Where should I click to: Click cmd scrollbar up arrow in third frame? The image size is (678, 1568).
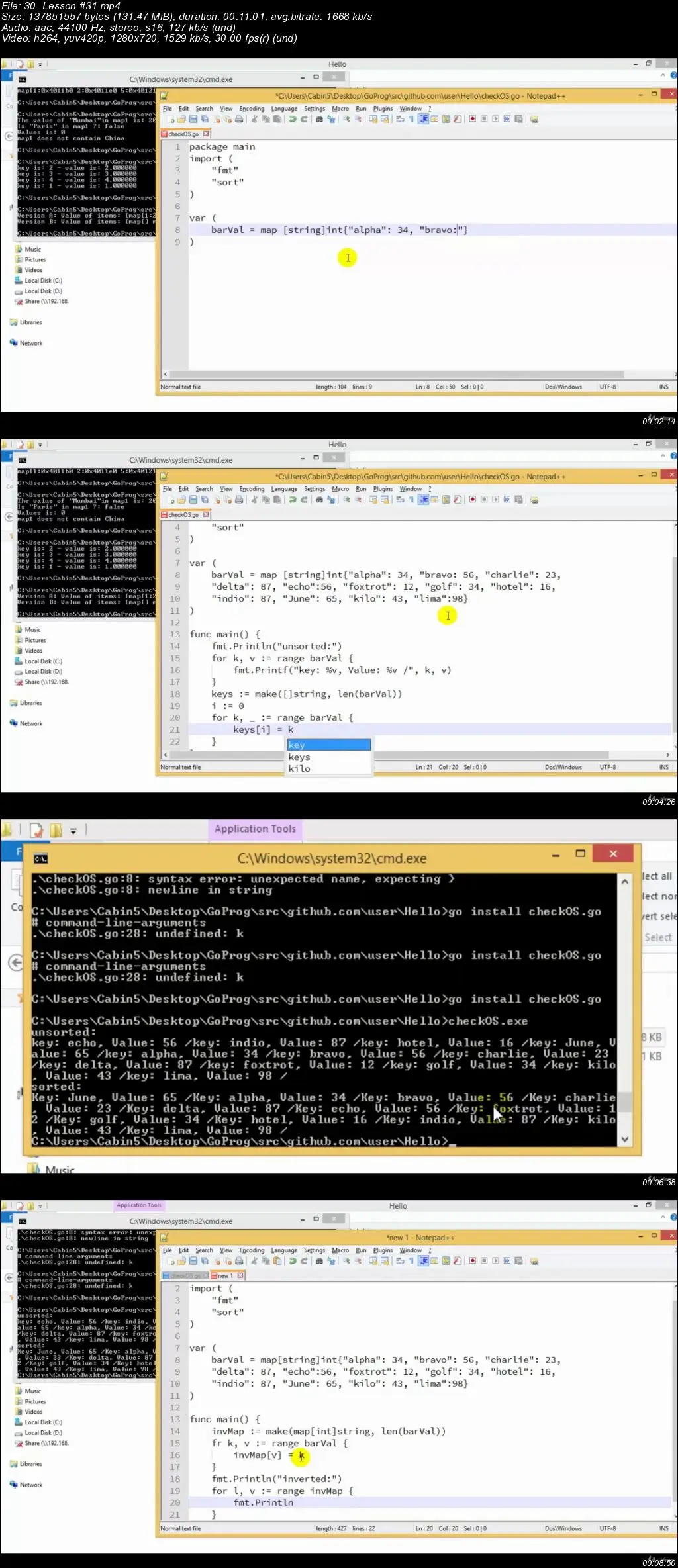(624, 882)
